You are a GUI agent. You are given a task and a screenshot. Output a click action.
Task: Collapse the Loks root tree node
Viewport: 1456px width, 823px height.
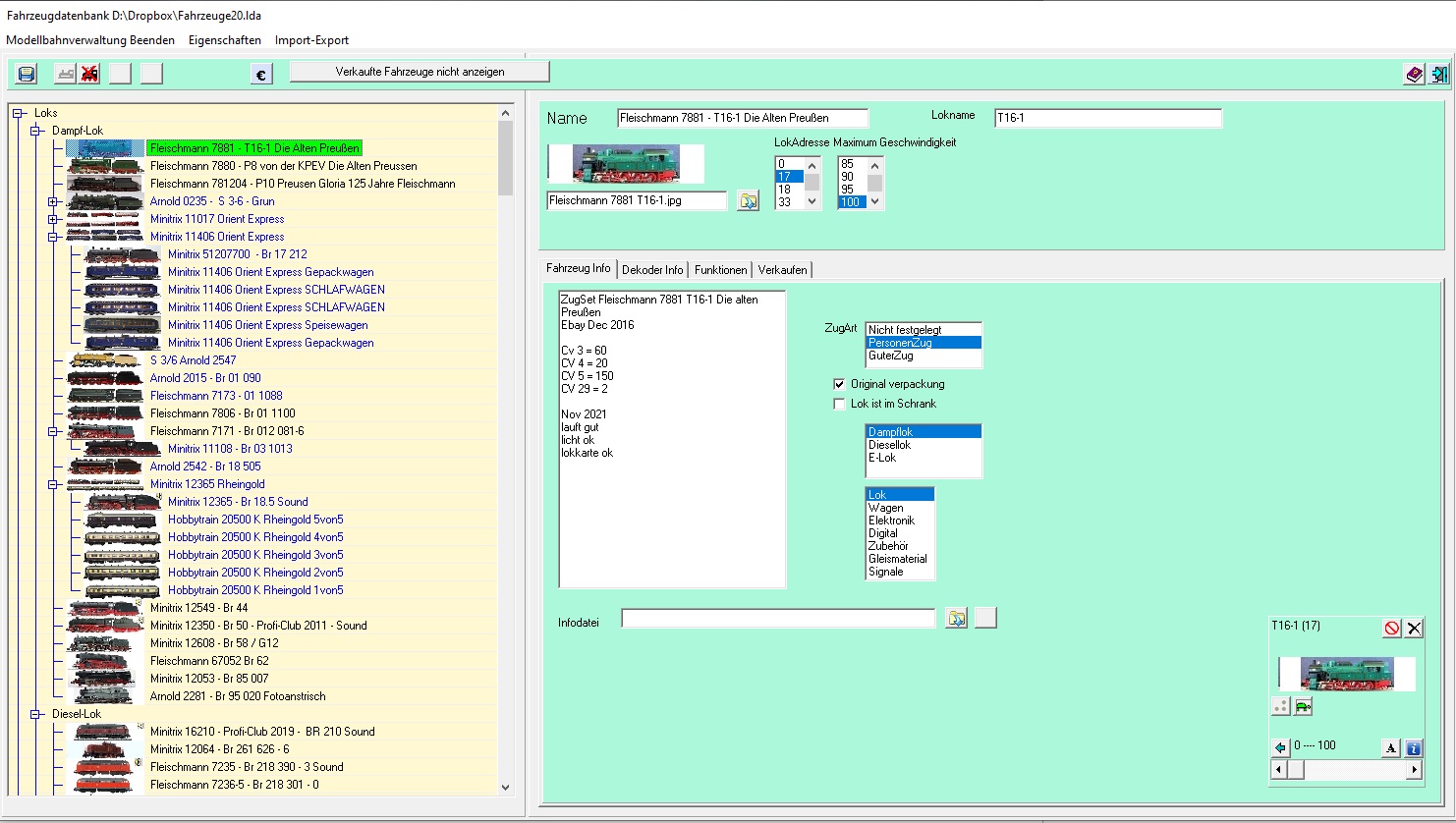coord(18,113)
